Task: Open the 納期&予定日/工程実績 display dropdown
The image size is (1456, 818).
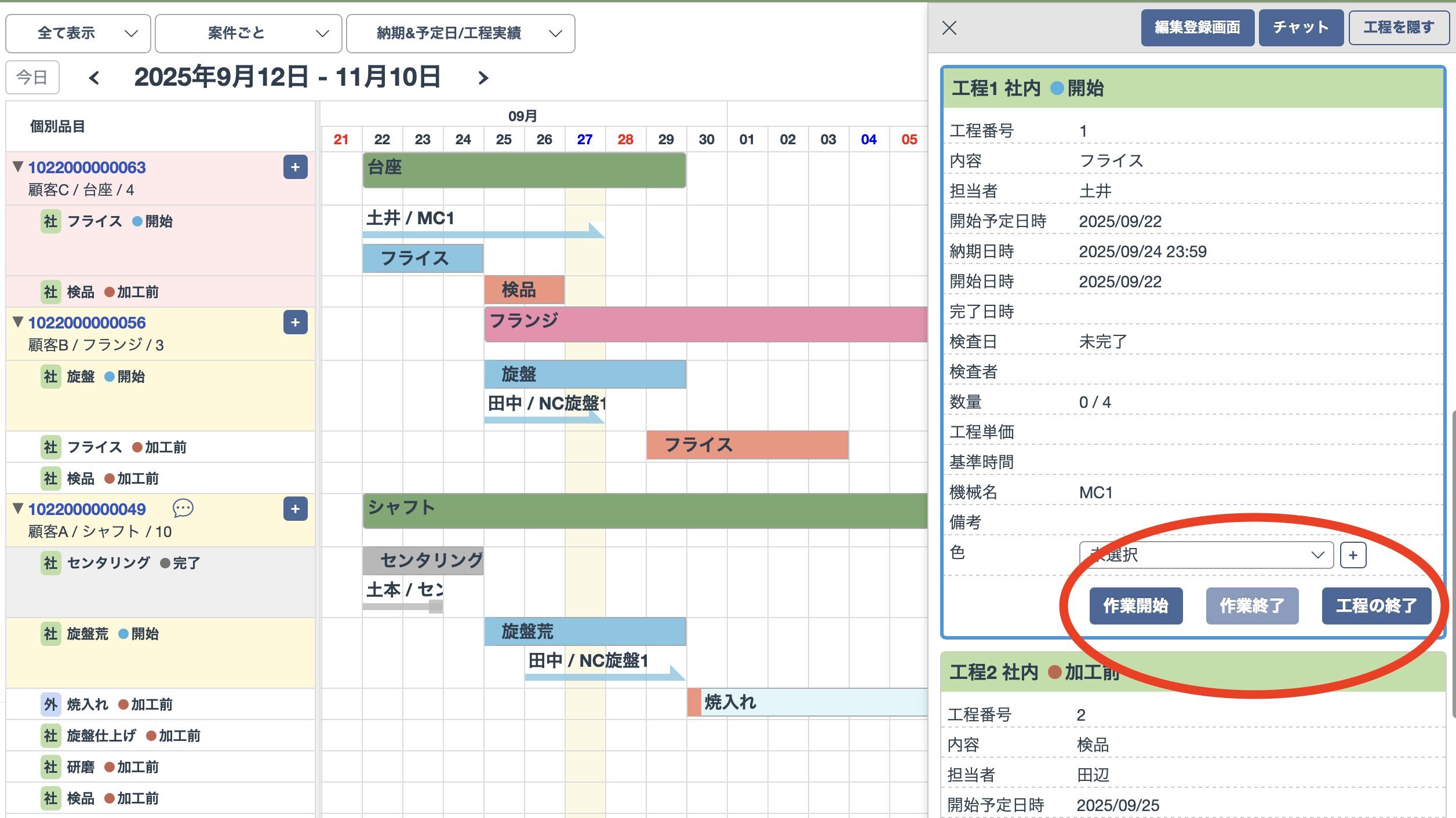Action: [460, 34]
